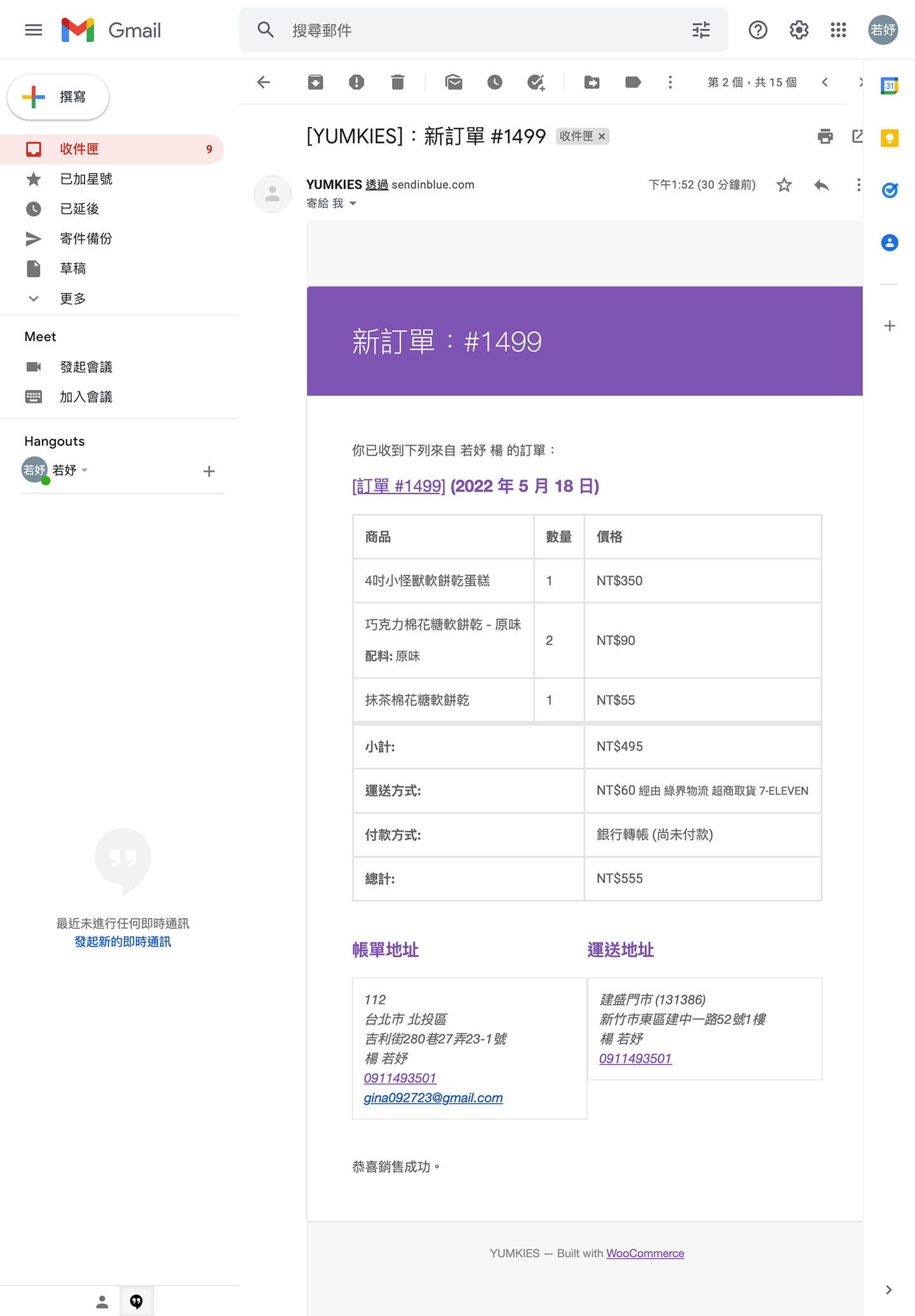This screenshot has width=915, height=1316.
Task: Remove the 收件匣 label from email
Action: (602, 137)
